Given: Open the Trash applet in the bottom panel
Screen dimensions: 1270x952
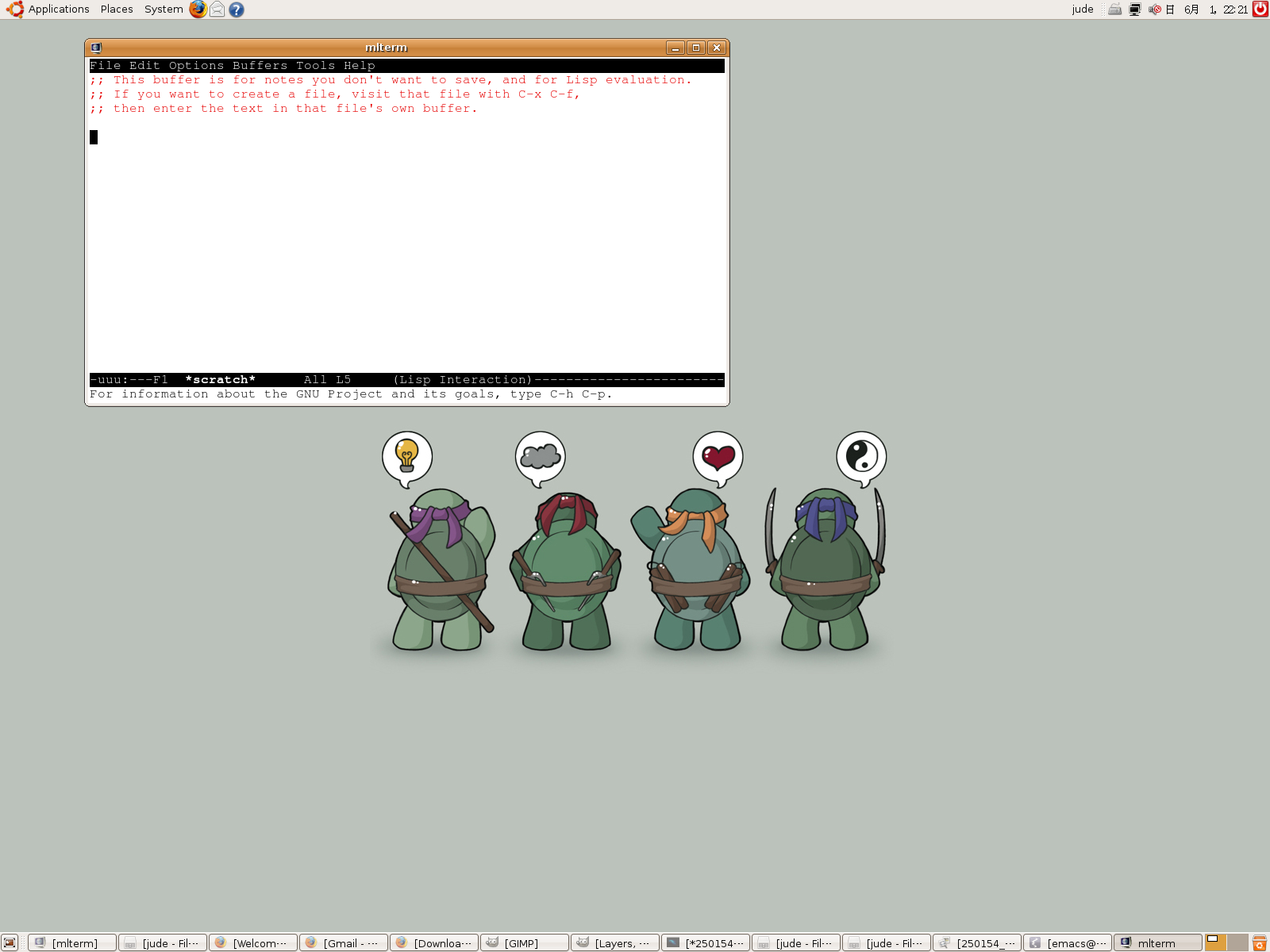Looking at the screenshot, I should pos(1260,942).
